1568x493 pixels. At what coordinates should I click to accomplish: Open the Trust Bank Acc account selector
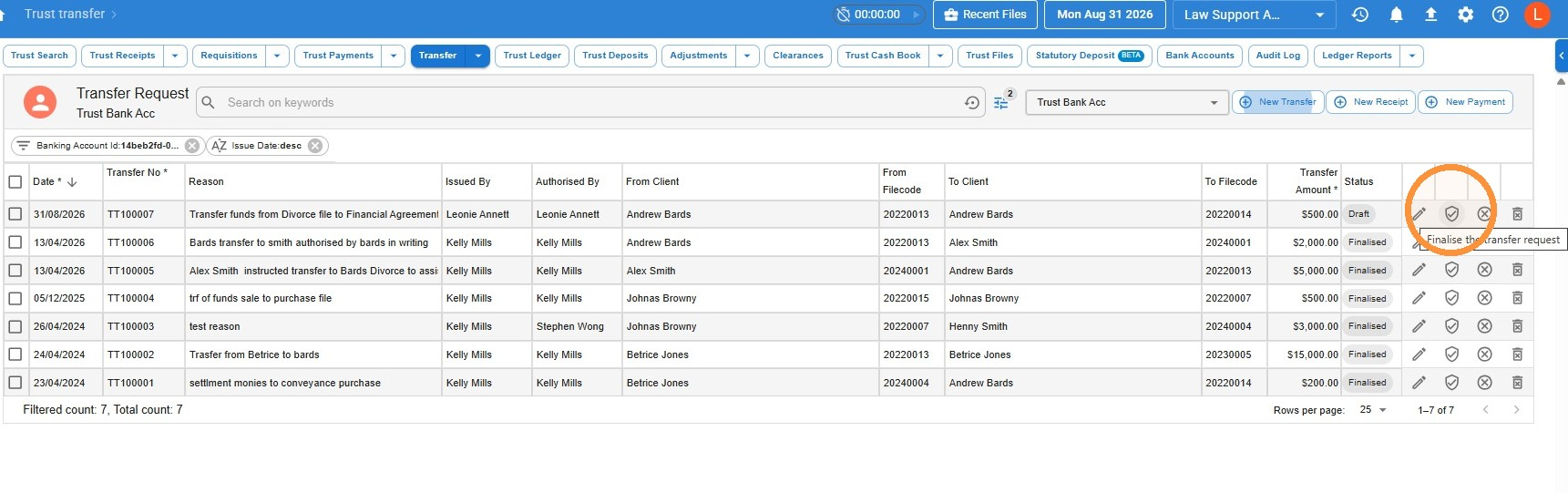click(x=1127, y=103)
